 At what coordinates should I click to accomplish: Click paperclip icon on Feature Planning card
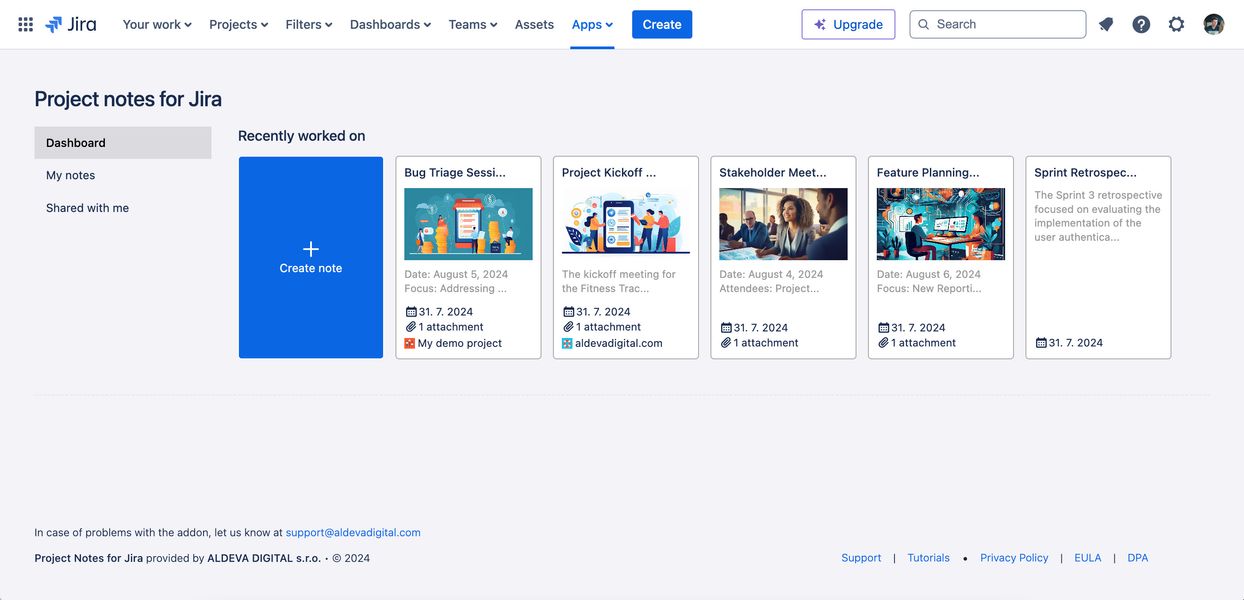(x=883, y=343)
